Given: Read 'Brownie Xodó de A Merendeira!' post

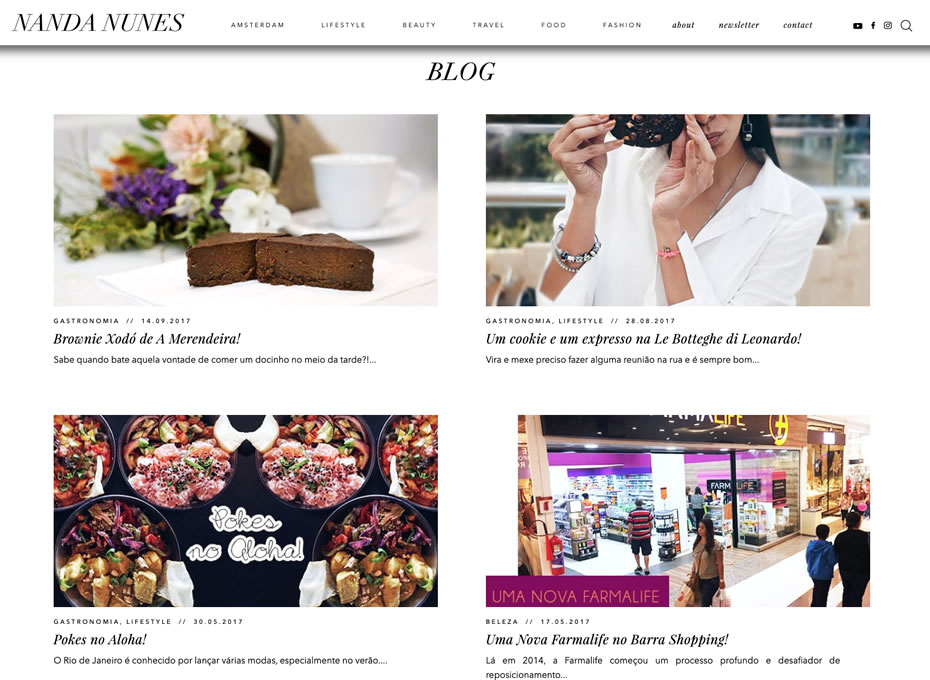Looking at the screenshot, I should pos(147,339).
